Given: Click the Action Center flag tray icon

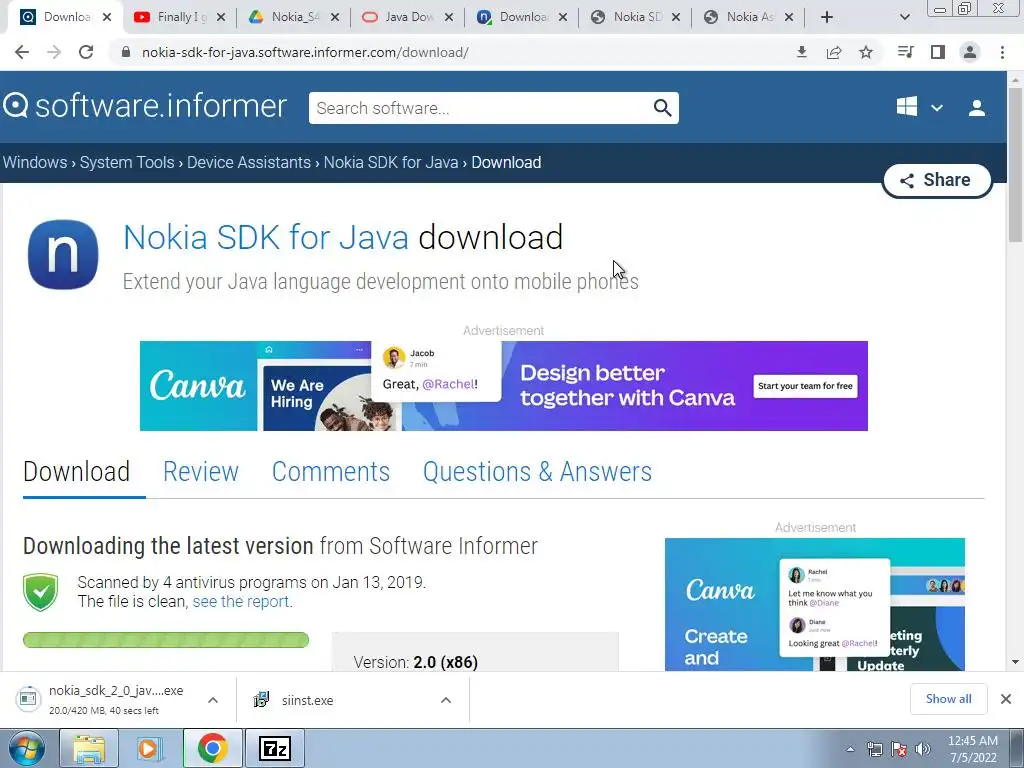Looking at the screenshot, I should [x=899, y=749].
